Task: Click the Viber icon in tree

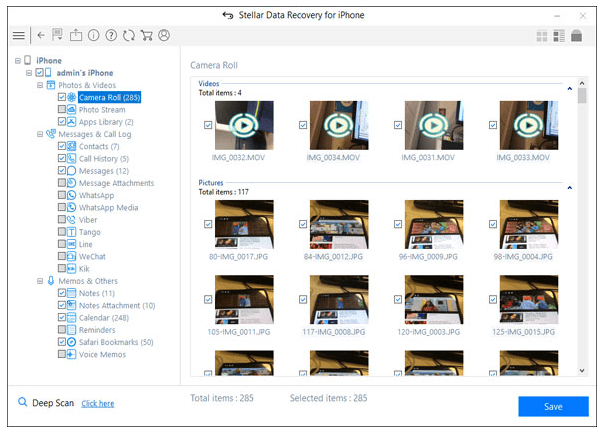Action: [x=71, y=220]
